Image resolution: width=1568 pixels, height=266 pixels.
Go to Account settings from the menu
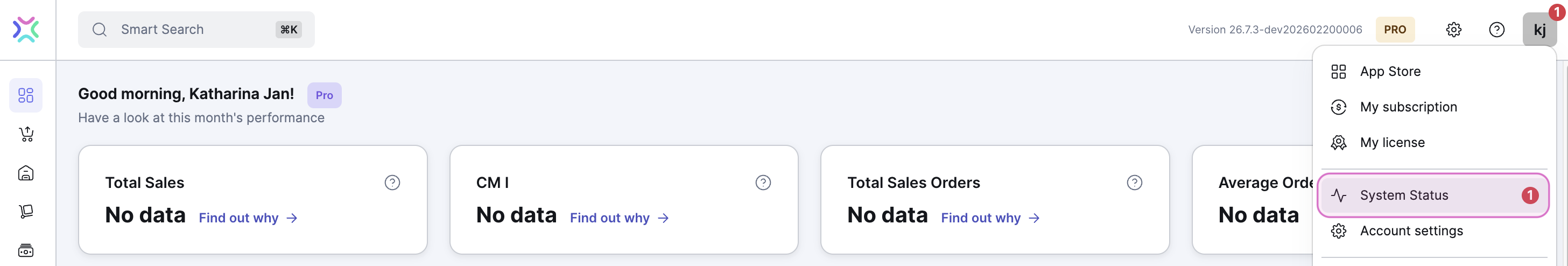pyautogui.click(x=1434, y=230)
